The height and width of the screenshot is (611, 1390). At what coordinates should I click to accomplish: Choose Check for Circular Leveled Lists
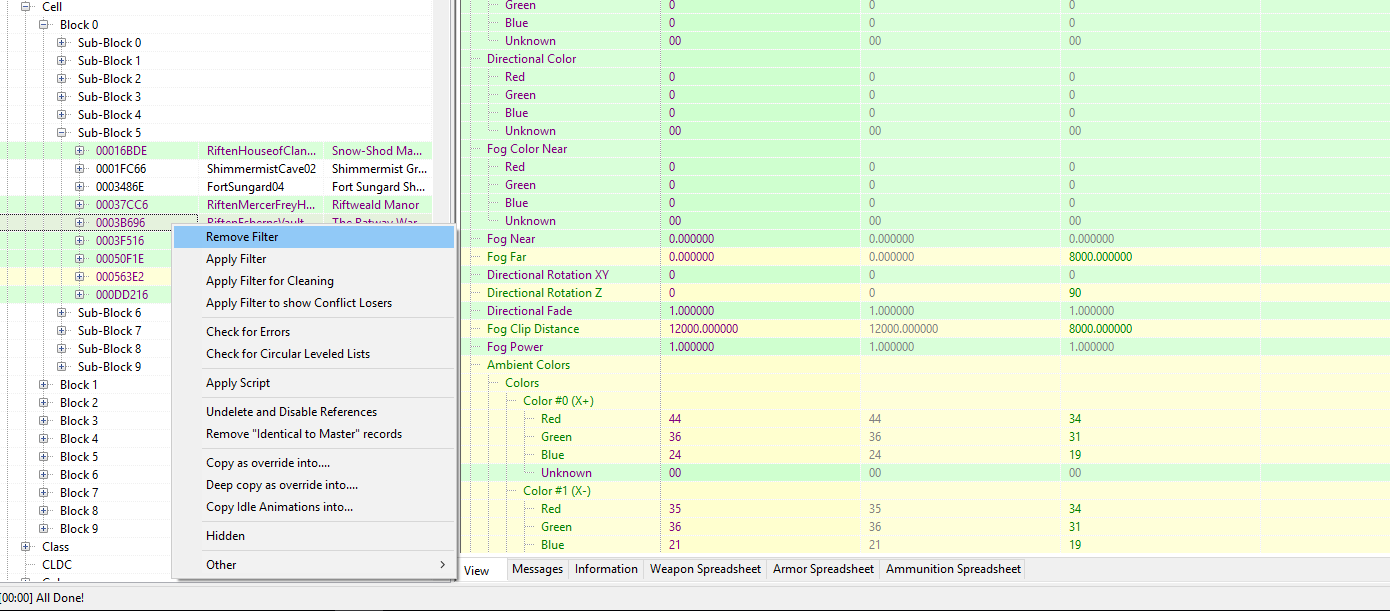[x=313, y=354]
